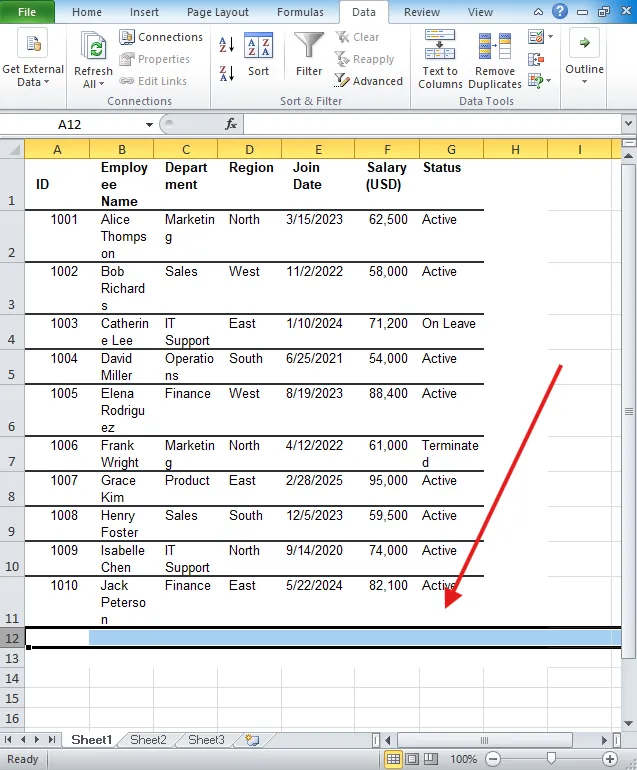The width and height of the screenshot is (637, 770).
Task: Open the Sort dialog button
Action: coord(258,55)
